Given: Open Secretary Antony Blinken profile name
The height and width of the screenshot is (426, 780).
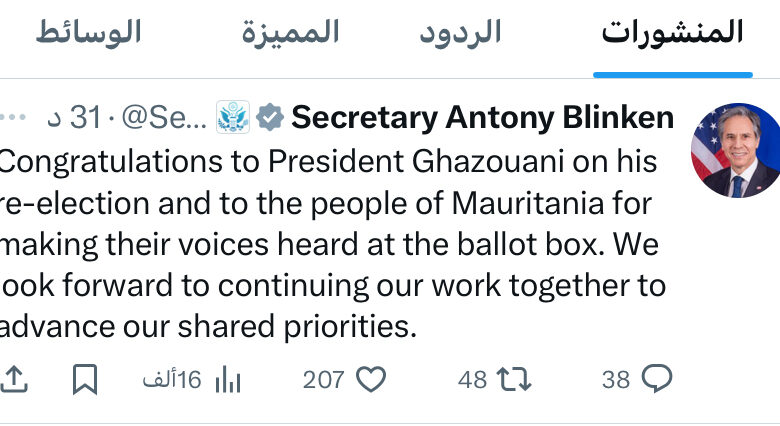Looking at the screenshot, I should tap(483, 117).
